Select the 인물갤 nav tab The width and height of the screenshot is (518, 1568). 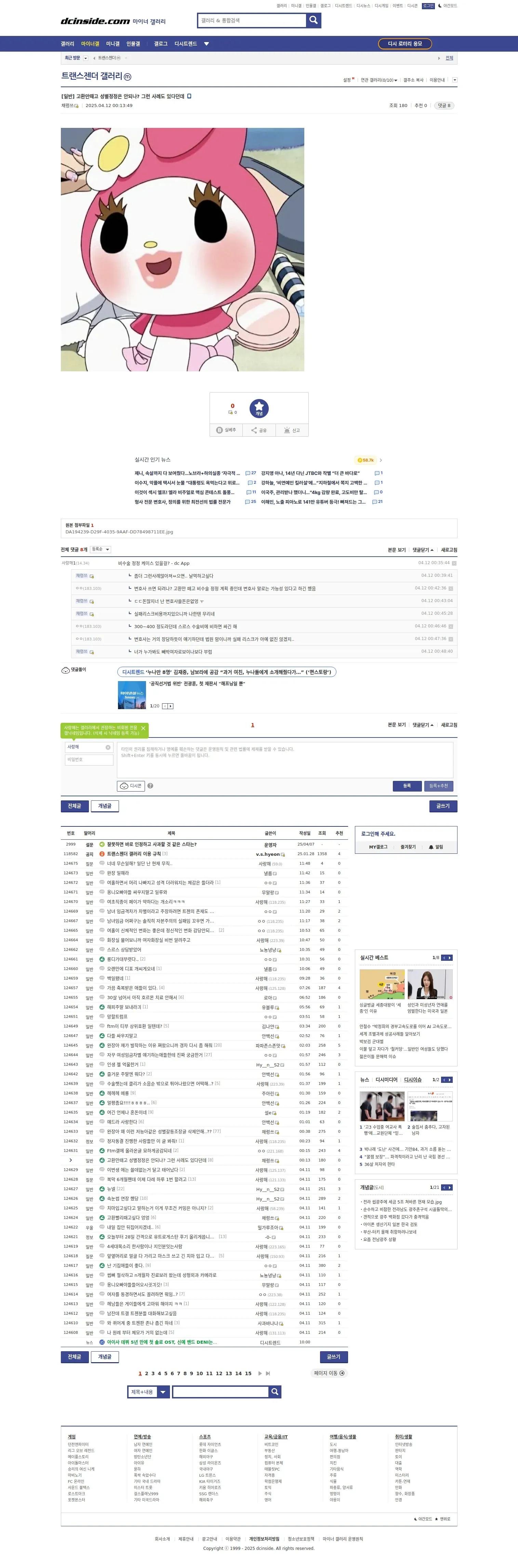[133, 44]
